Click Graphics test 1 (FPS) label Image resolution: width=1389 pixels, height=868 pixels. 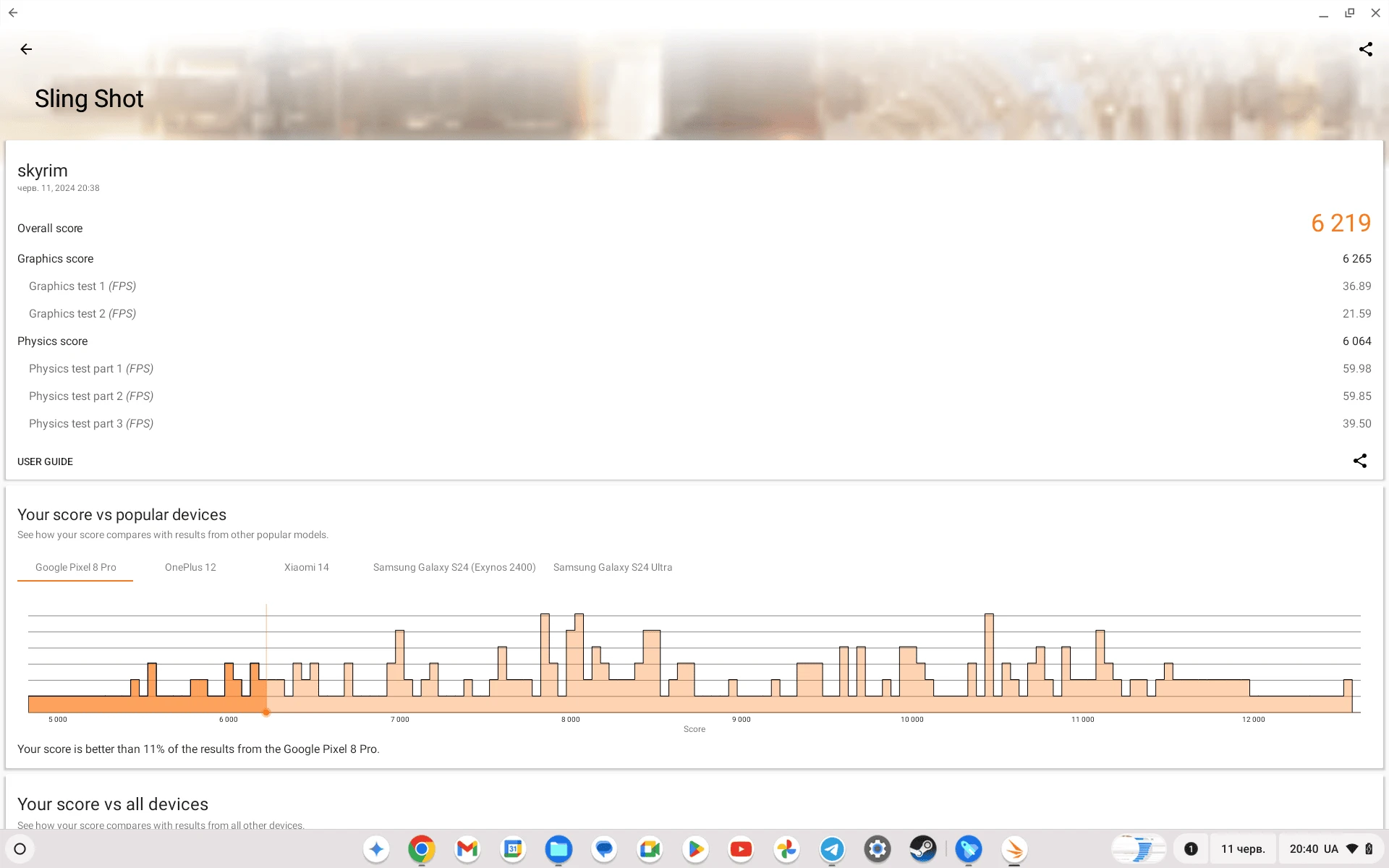point(82,286)
